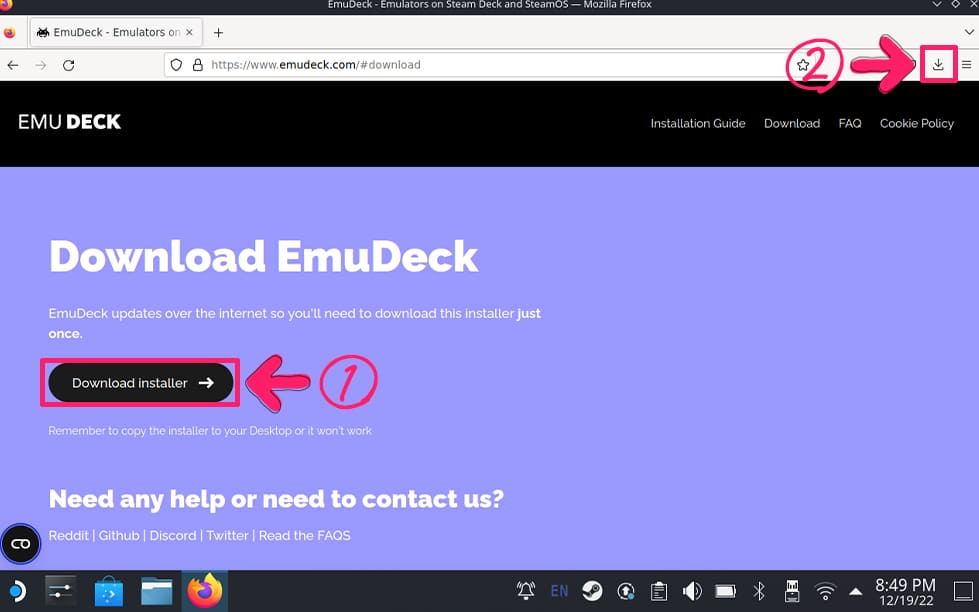View tracking protection shield info

(176, 65)
